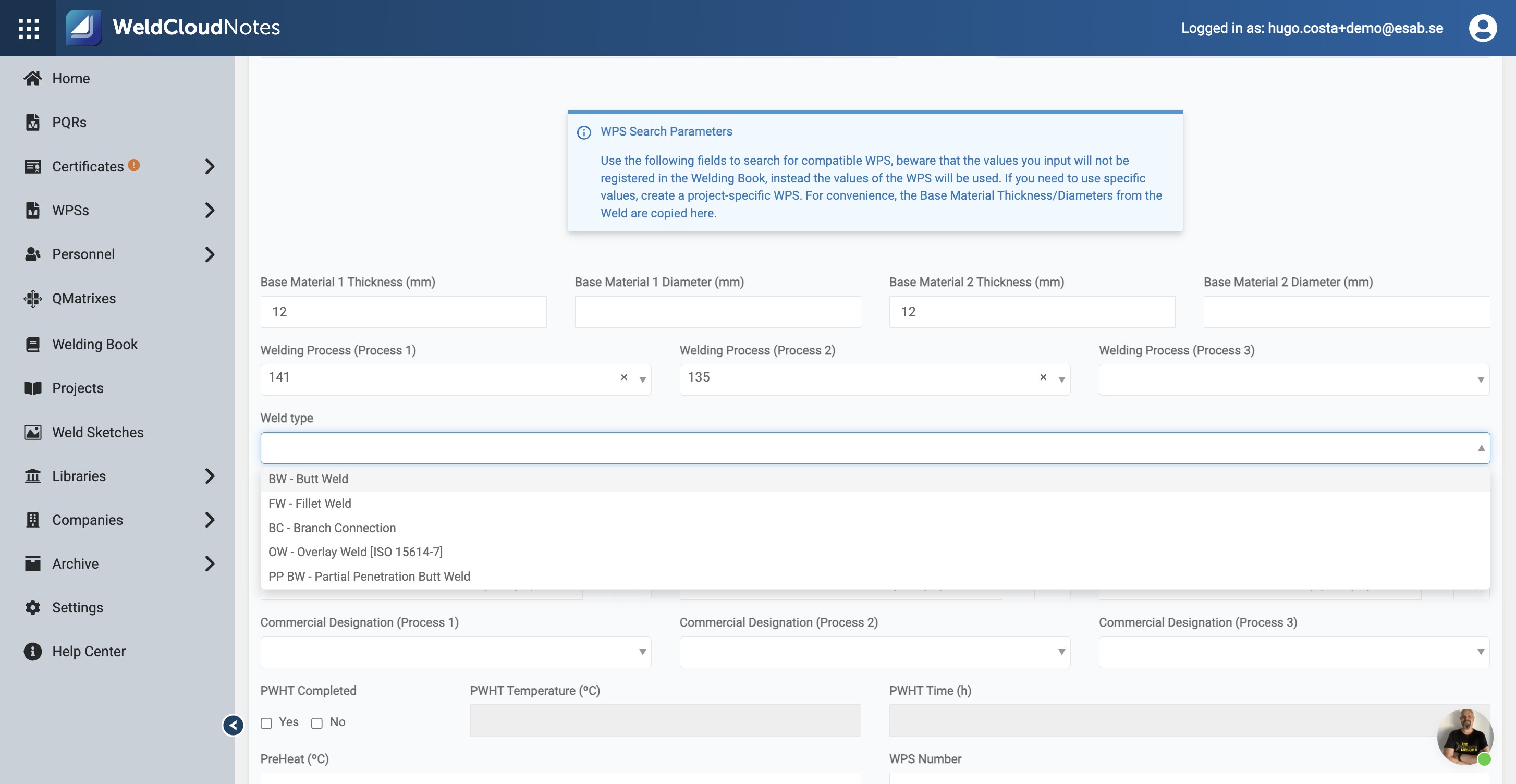
Task: Focus Base Material 2 Diameter field
Action: point(1347,312)
